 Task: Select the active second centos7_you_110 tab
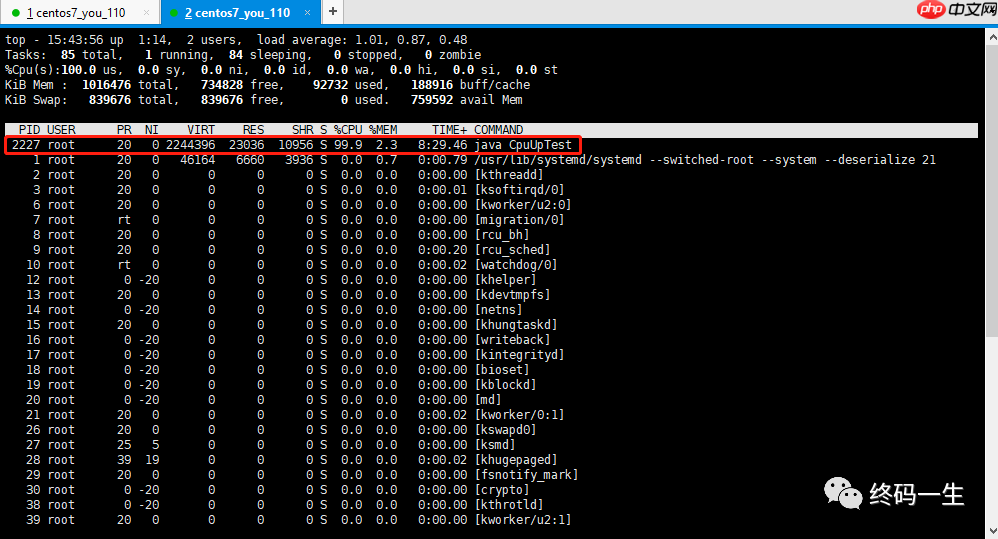point(237,13)
